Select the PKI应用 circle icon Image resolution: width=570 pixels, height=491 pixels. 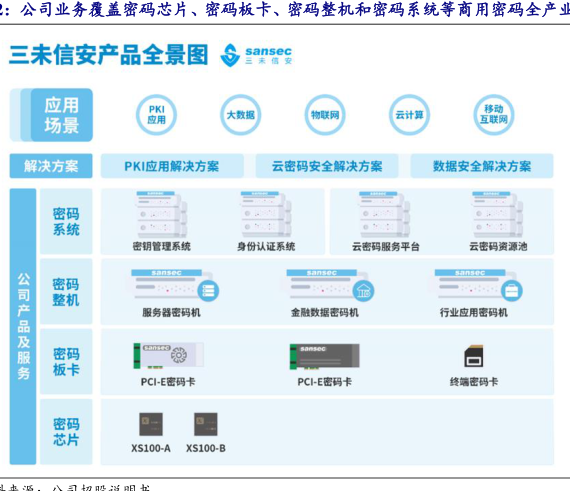156,115
